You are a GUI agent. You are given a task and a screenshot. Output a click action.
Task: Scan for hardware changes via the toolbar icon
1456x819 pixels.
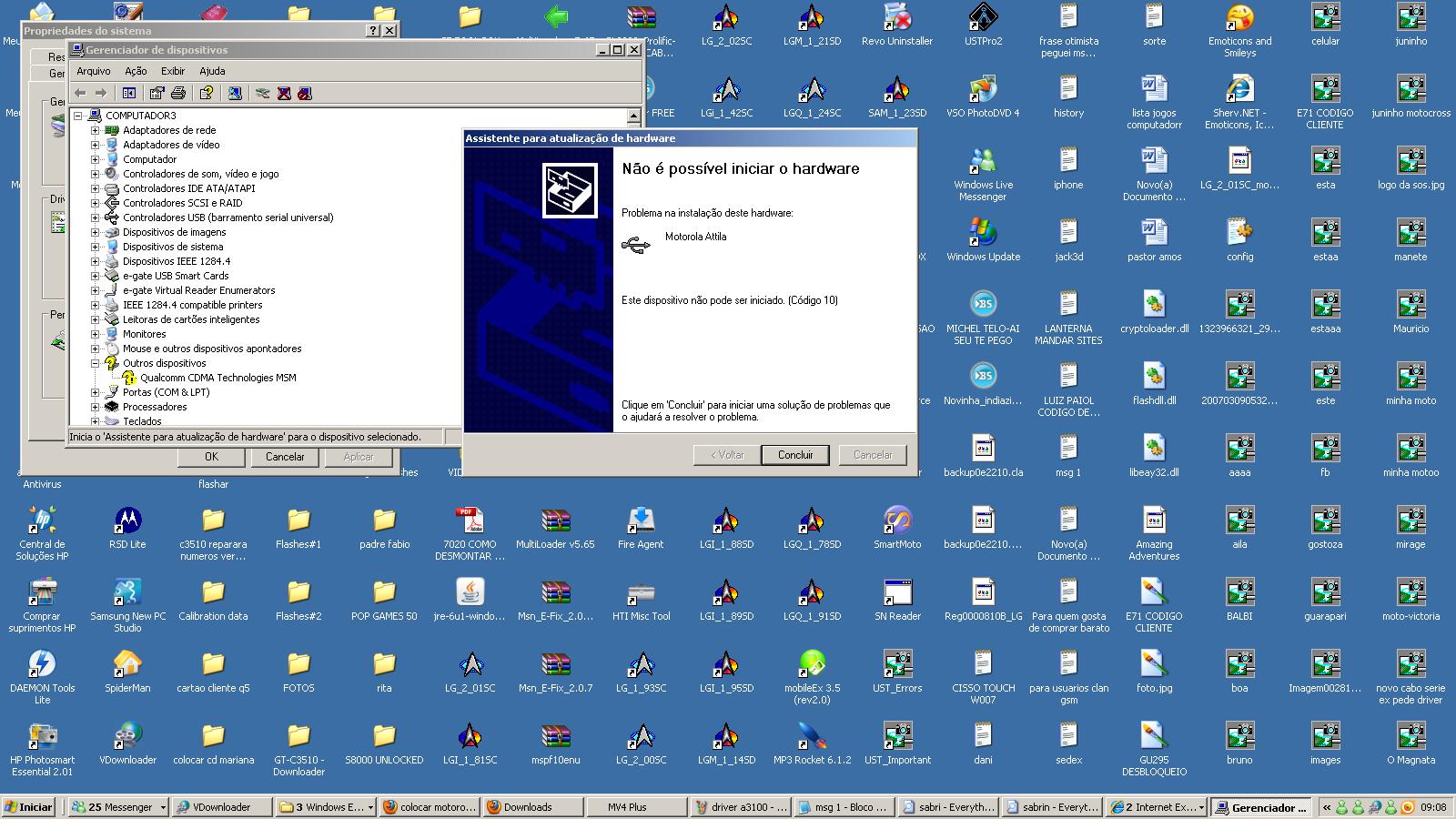(235, 93)
